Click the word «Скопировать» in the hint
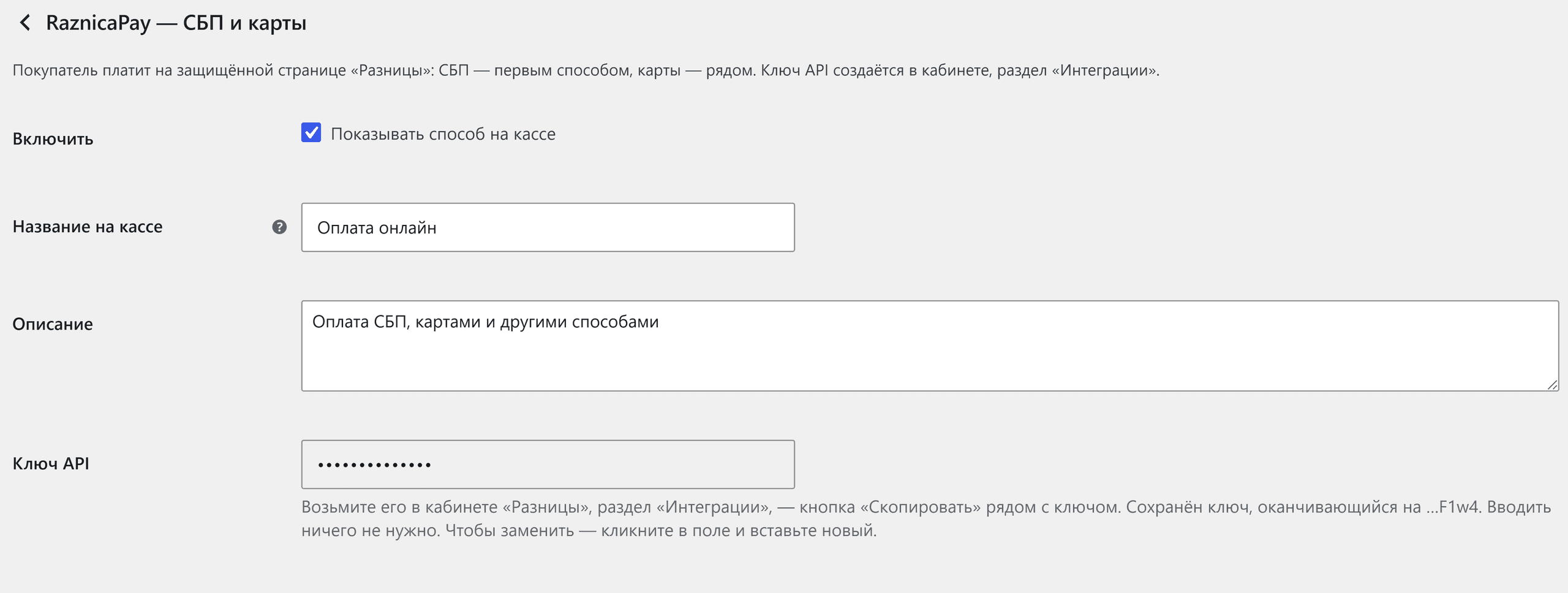Screen dimensions: 1568x593 921,507
